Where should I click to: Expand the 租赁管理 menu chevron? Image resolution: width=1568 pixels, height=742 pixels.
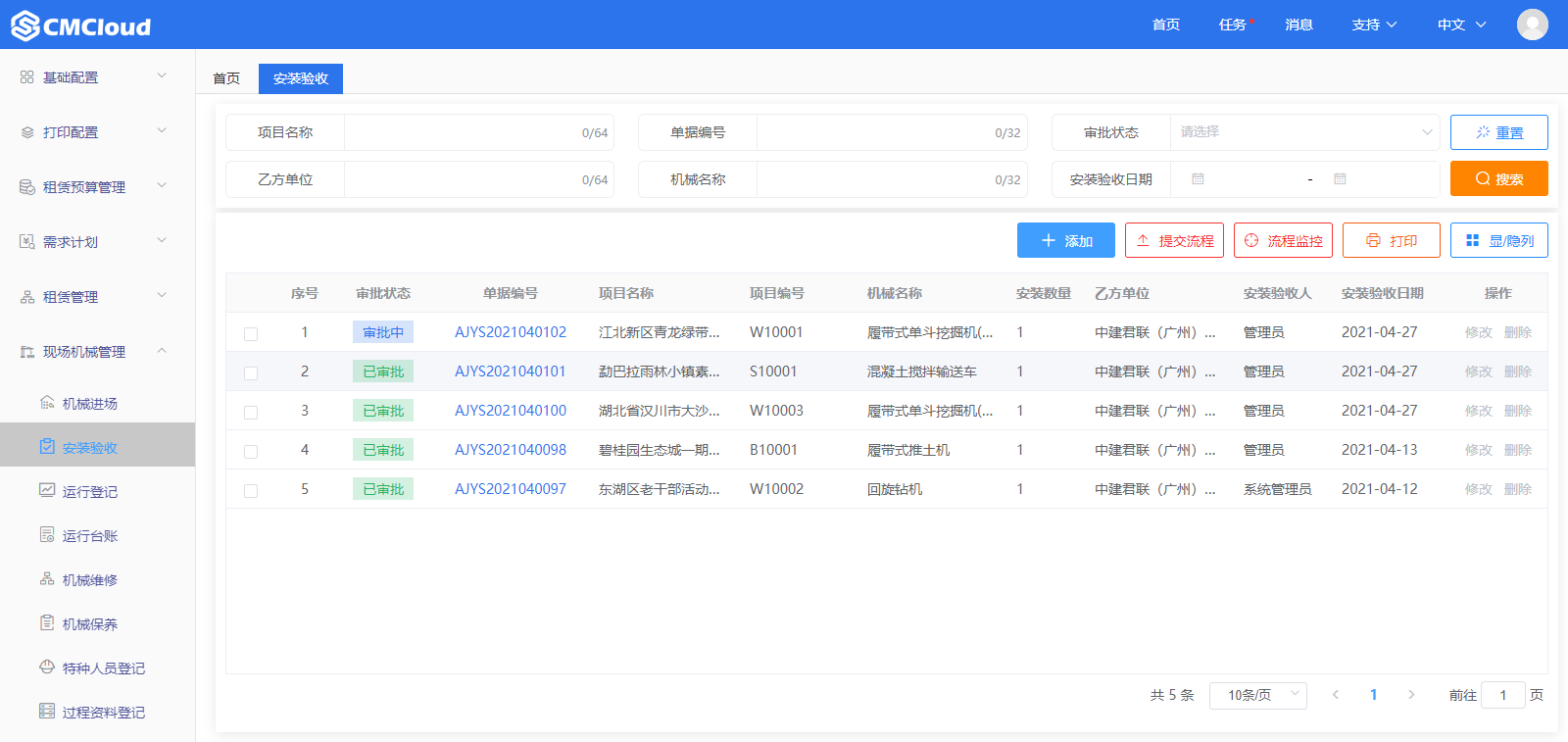[162, 295]
